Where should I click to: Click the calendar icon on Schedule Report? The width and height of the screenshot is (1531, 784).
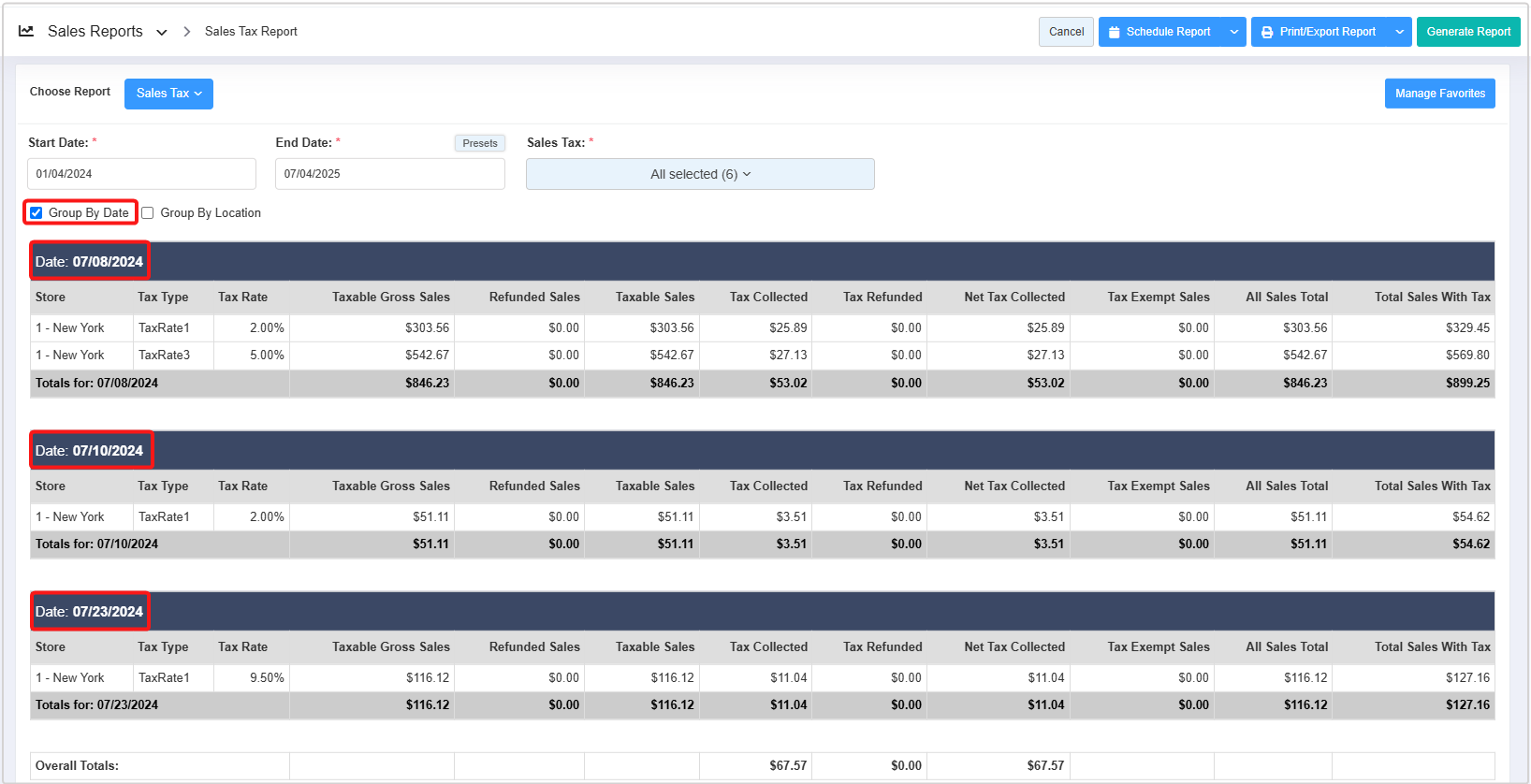[1114, 32]
